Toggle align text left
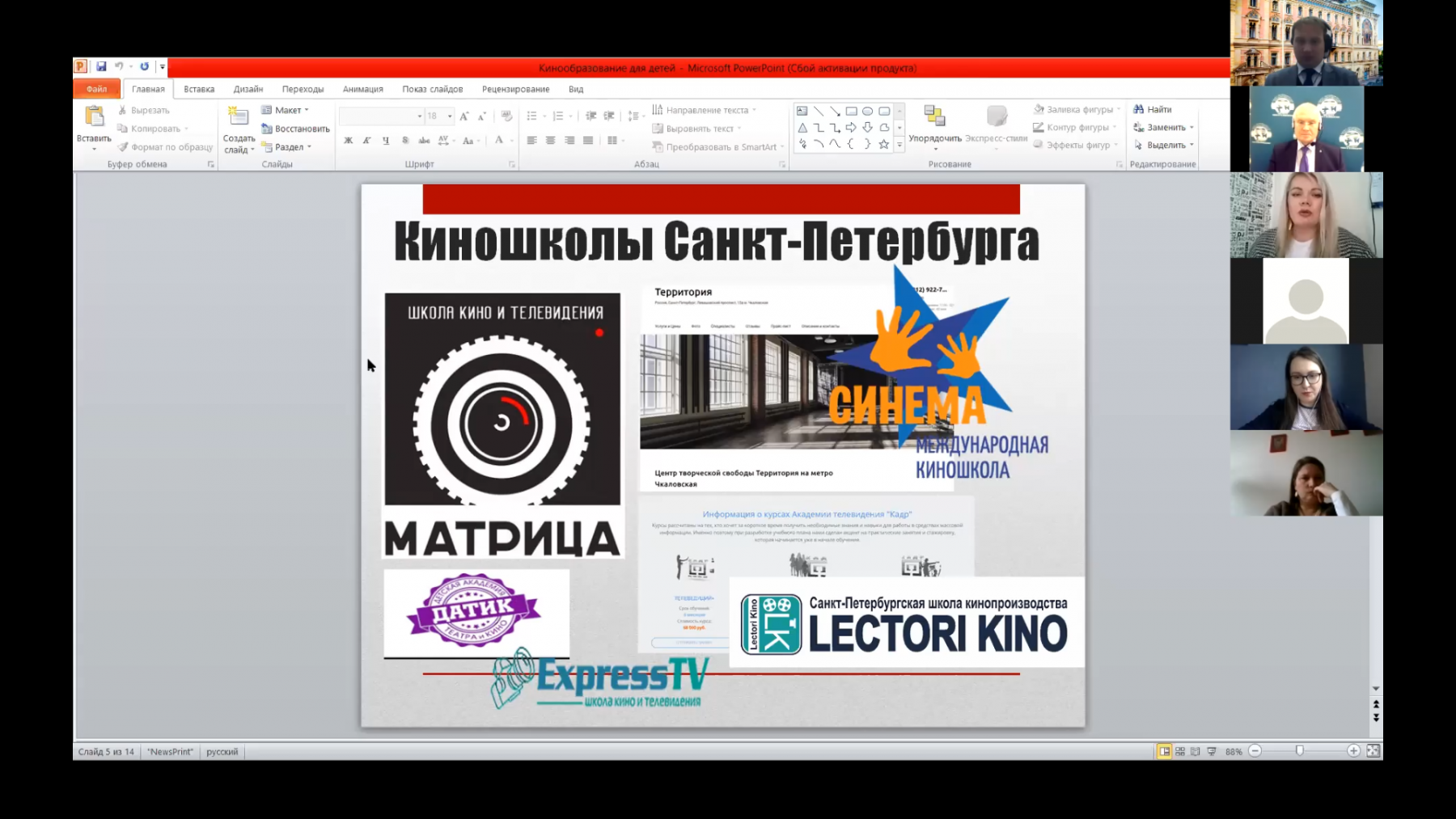The width and height of the screenshot is (1456, 819). [531, 141]
